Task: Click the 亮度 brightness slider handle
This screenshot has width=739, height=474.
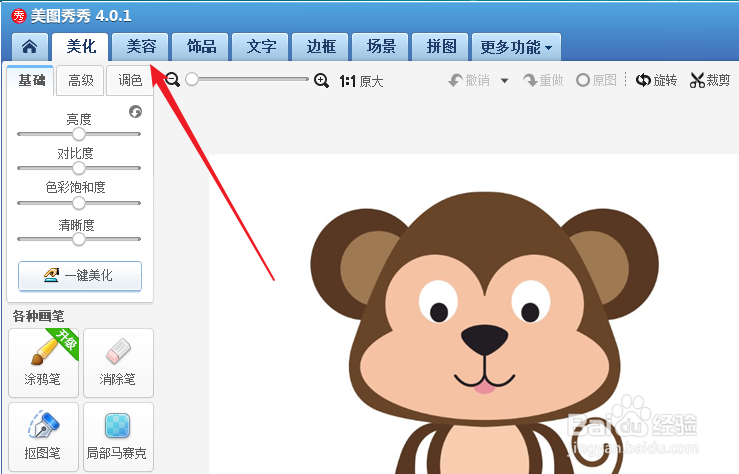Action: [x=79, y=134]
